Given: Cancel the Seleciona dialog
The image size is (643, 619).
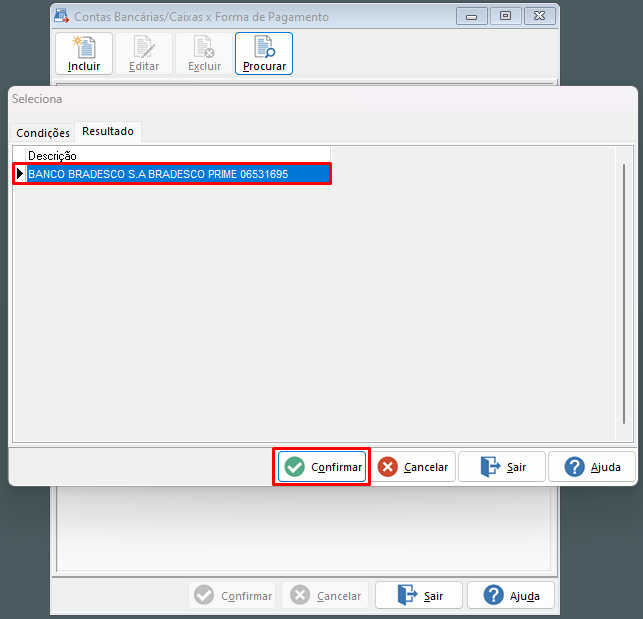Looking at the screenshot, I should coord(413,467).
